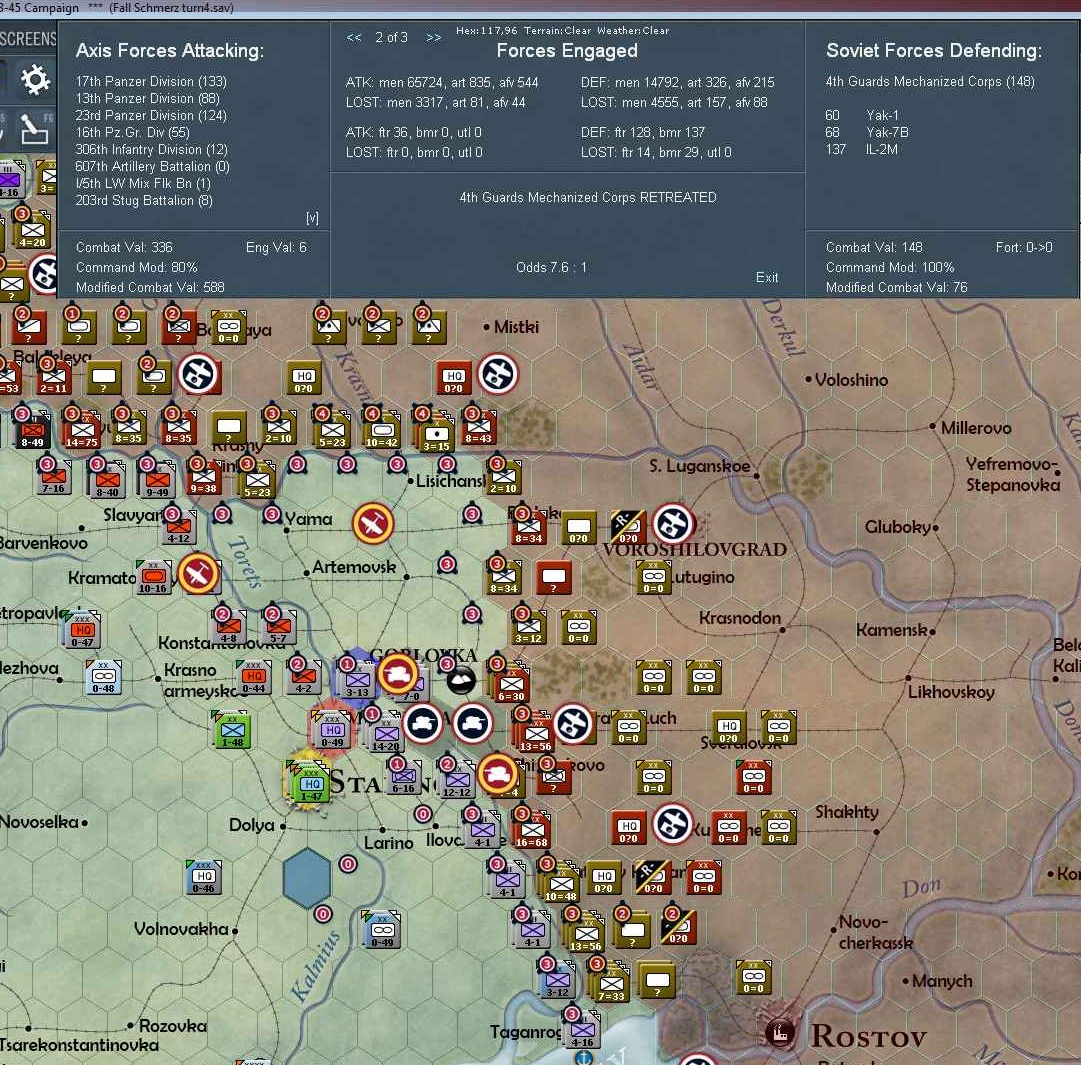The width and height of the screenshot is (1081, 1065).
Task: Click the Shakhty town label
Action: (x=847, y=812)
